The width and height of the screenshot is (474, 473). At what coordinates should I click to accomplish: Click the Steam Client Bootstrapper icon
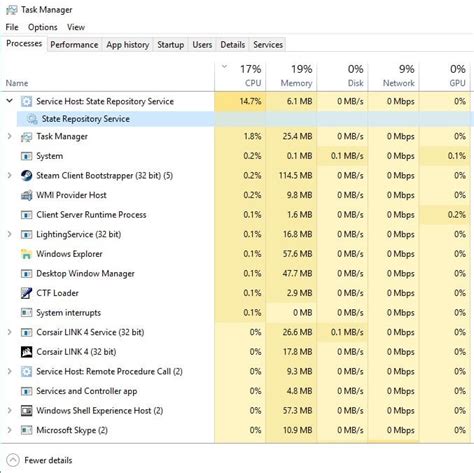pos(26,175)
